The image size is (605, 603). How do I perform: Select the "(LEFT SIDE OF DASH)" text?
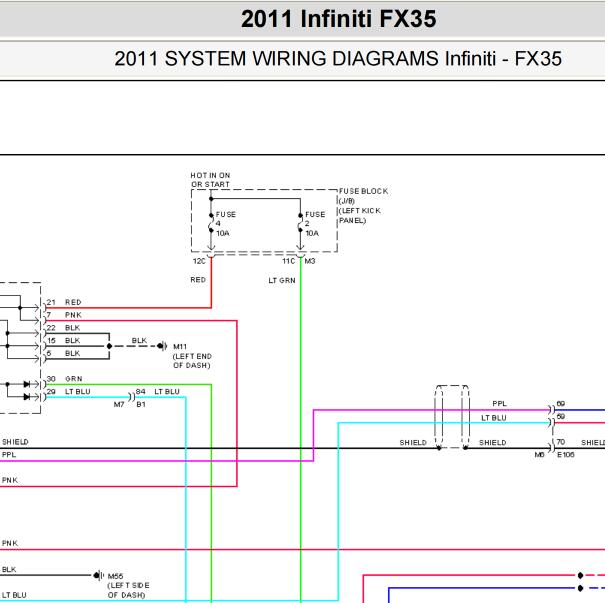coord(128,590)
